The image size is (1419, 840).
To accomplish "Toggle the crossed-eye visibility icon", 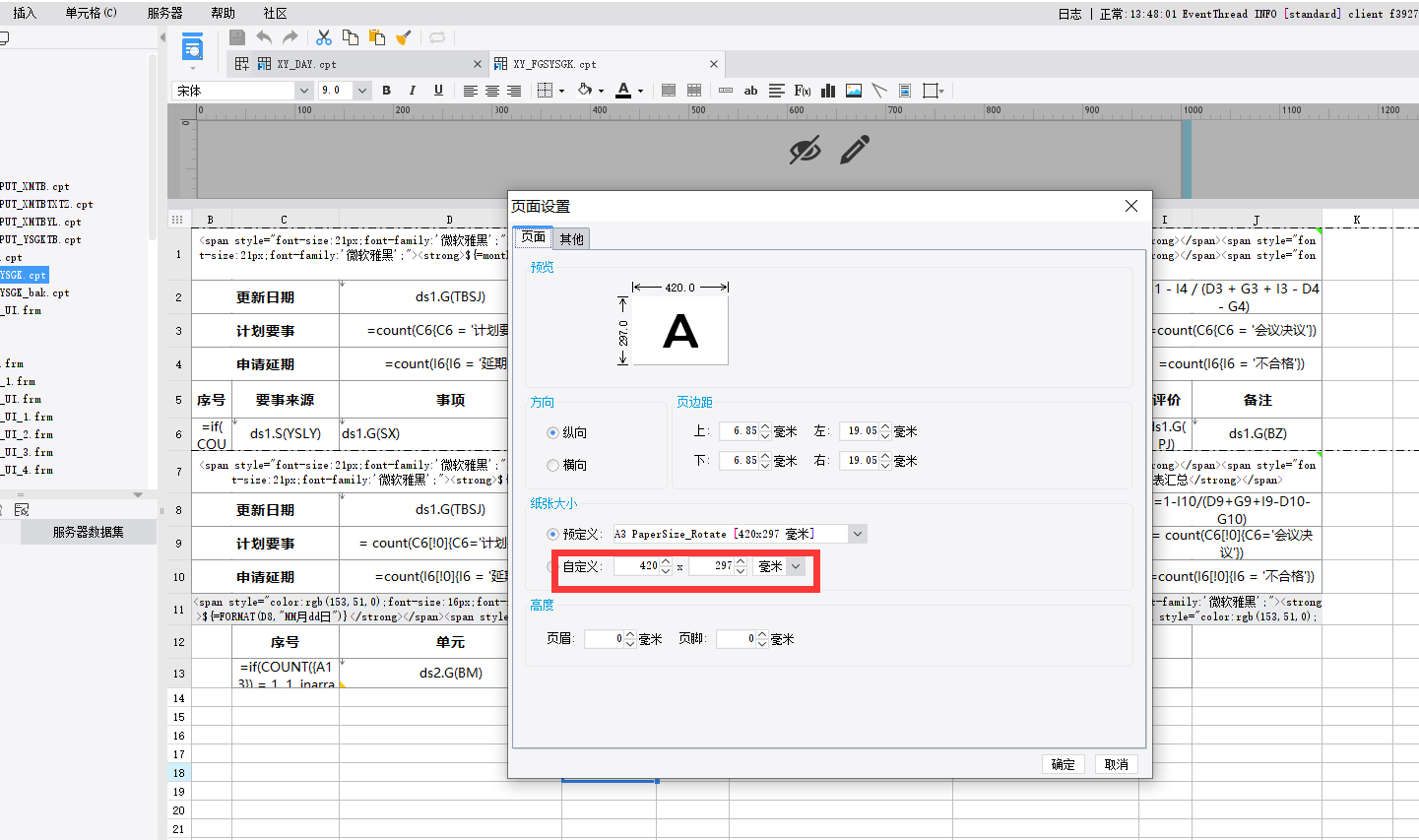I will point(805,151).
